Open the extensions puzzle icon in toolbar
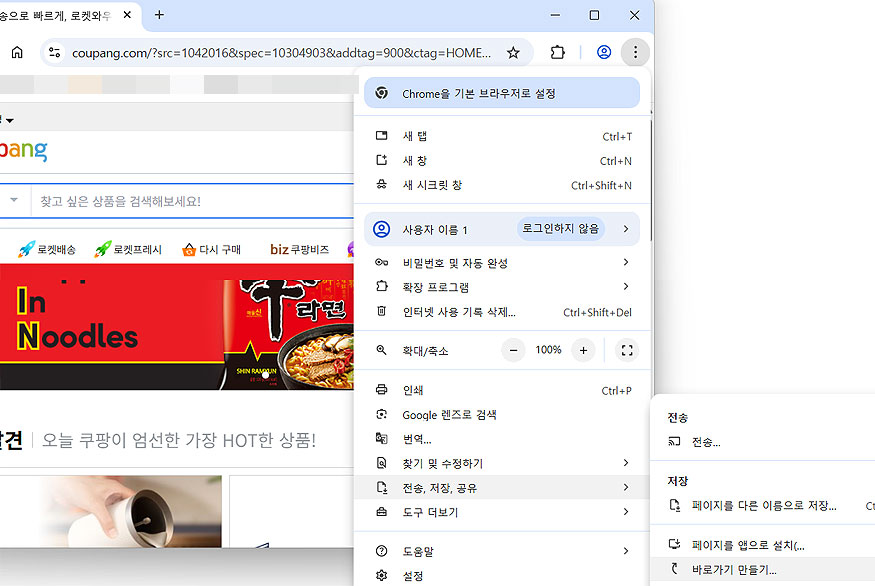875x586 pixels. click(557, 52)
